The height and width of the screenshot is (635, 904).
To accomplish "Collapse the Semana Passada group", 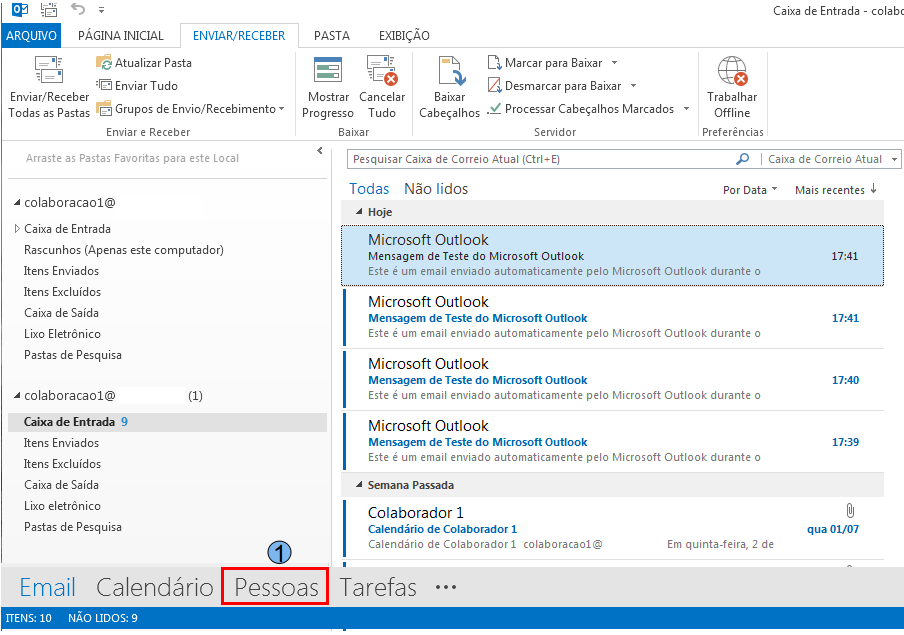I will pyautogui.click(x=359, y=485).
